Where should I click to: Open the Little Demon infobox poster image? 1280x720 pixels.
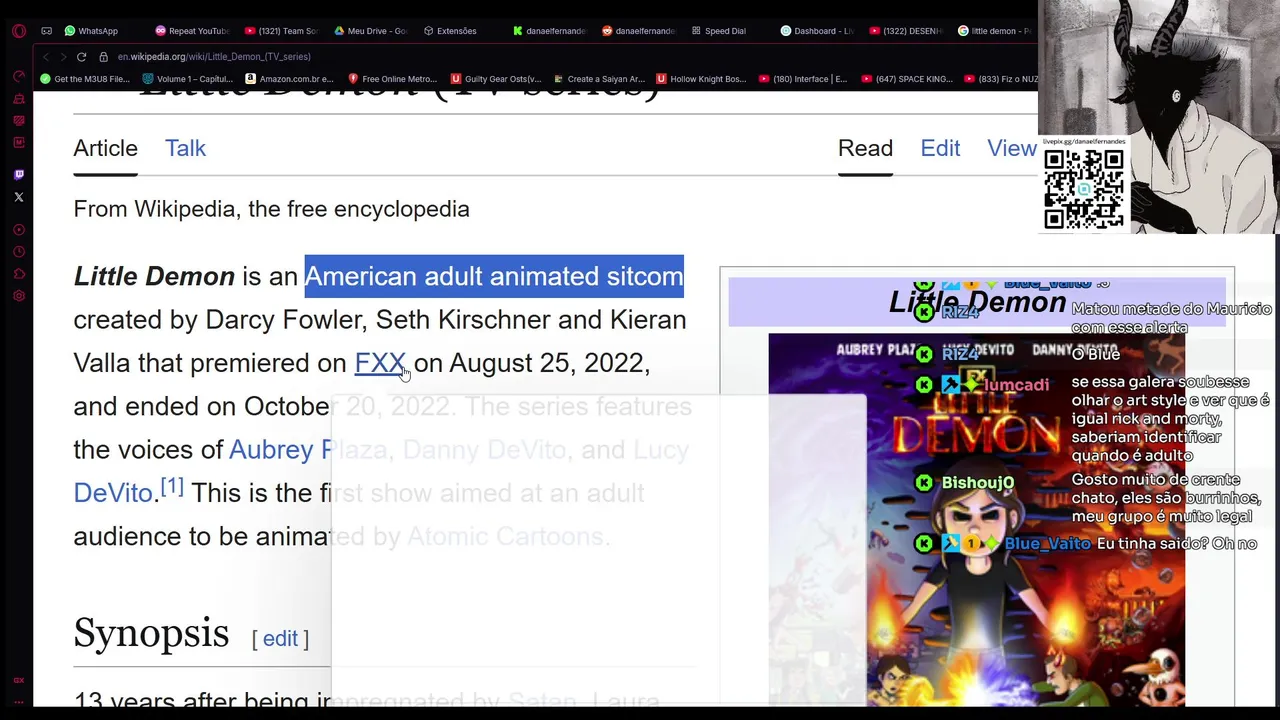click(976, 520)
